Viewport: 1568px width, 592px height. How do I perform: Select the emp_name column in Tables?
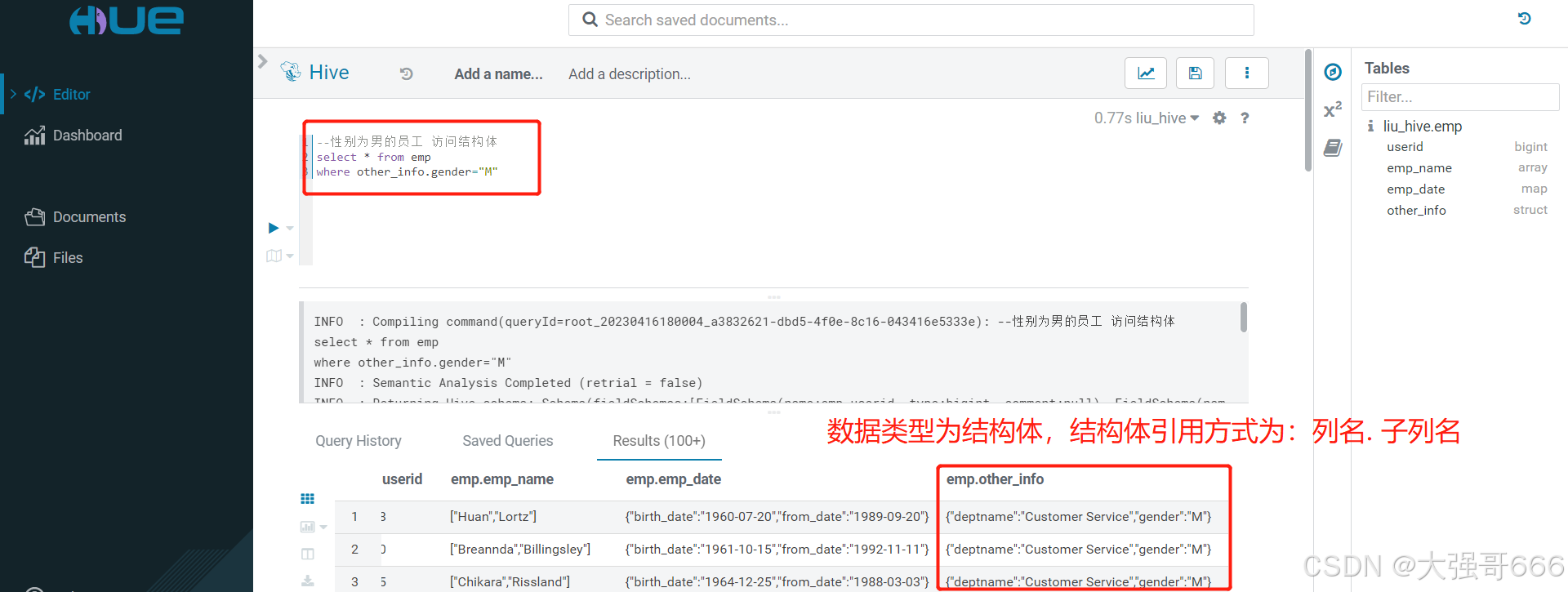click(1419, 168)
